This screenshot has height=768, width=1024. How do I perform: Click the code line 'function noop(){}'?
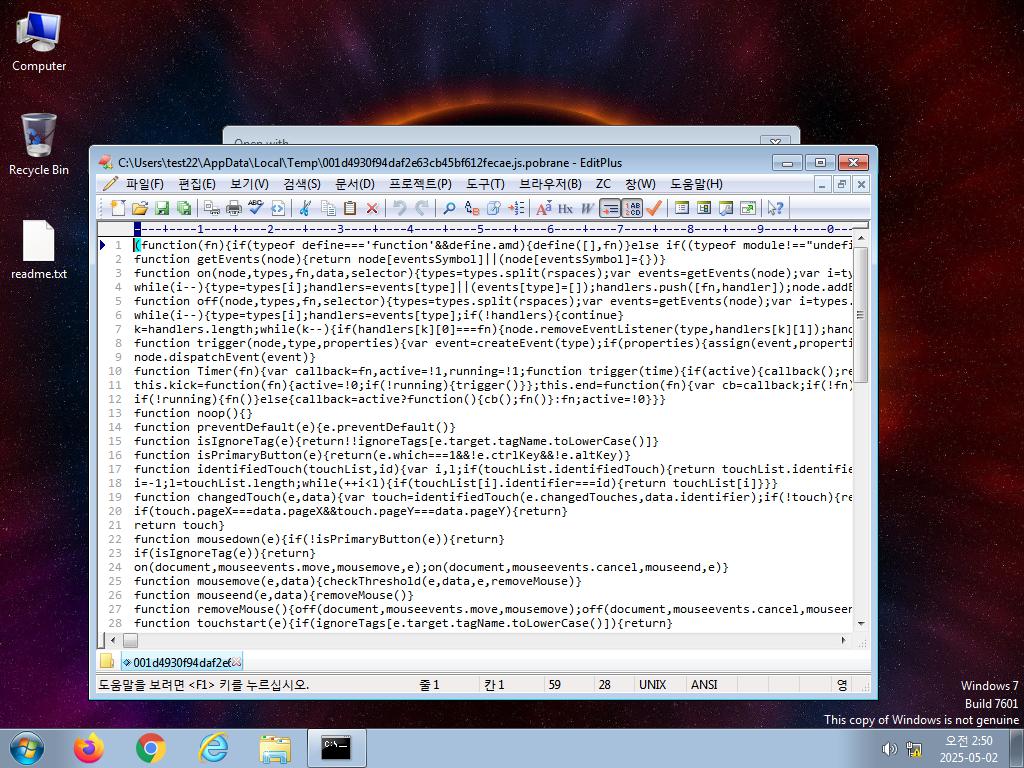193,413
